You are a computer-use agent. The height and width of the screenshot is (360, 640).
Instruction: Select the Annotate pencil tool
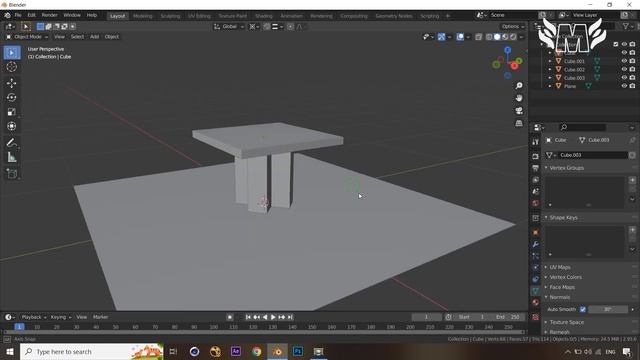pyautogui.click(x=11, y=142)
